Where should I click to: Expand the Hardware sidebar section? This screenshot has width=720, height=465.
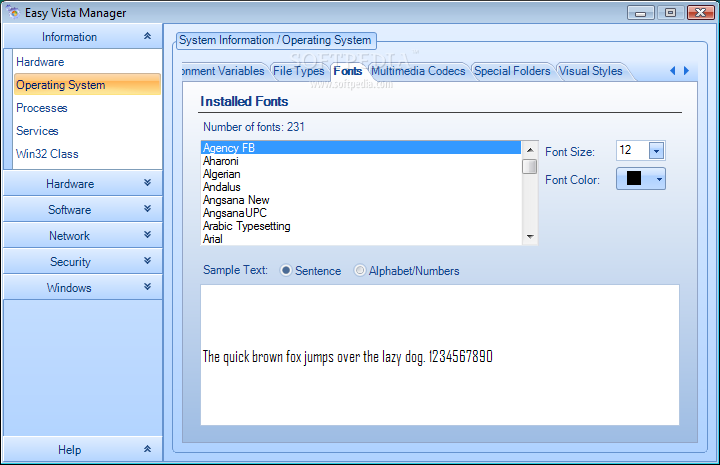coord(83,183)
